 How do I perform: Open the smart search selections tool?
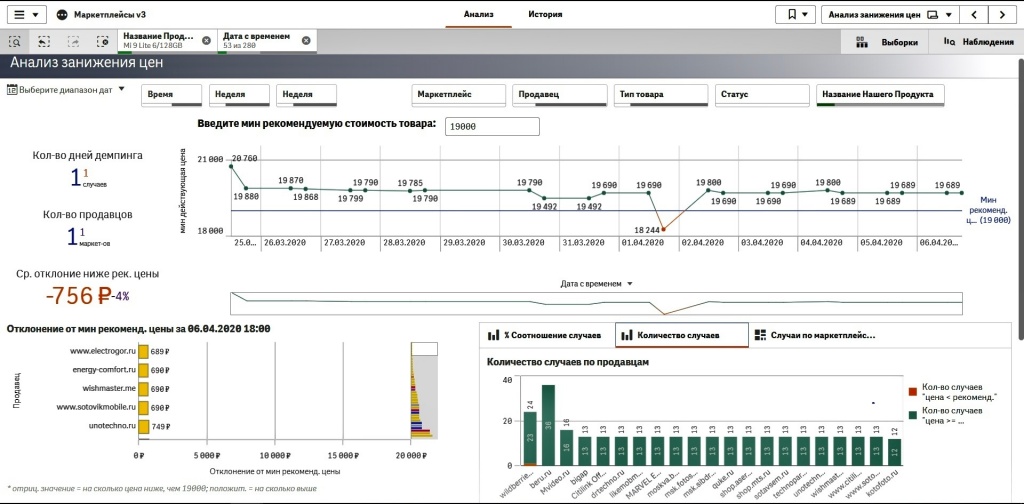pos(14,41)
